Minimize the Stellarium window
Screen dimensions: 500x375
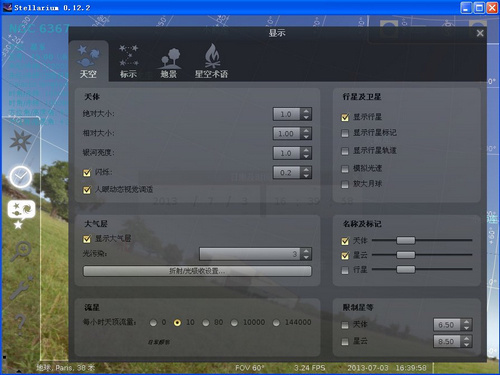tap(466, 8)
